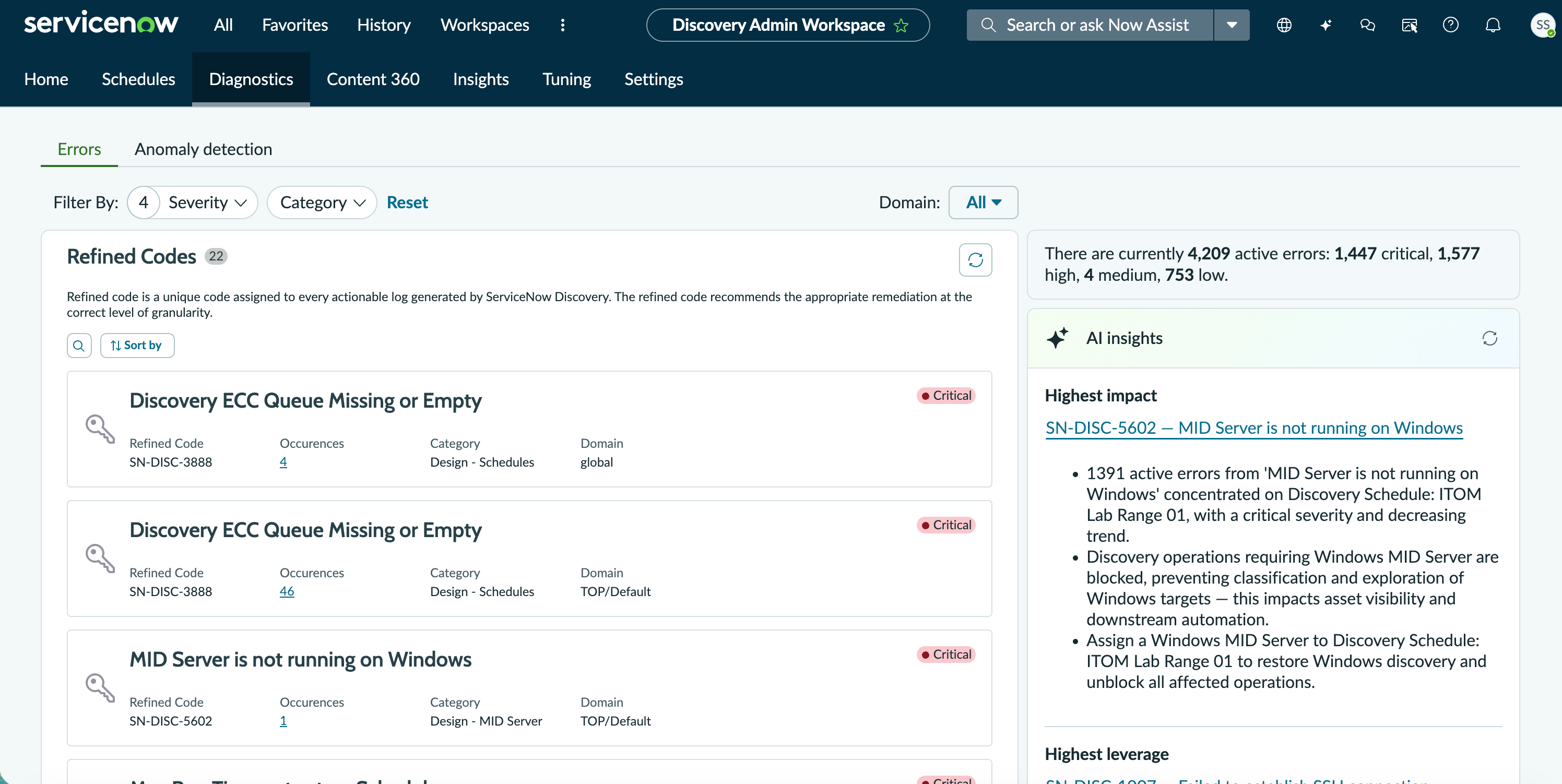Switch to the Content 360 tab
The image size is (1562, 784).
click(x=373, y=79)
